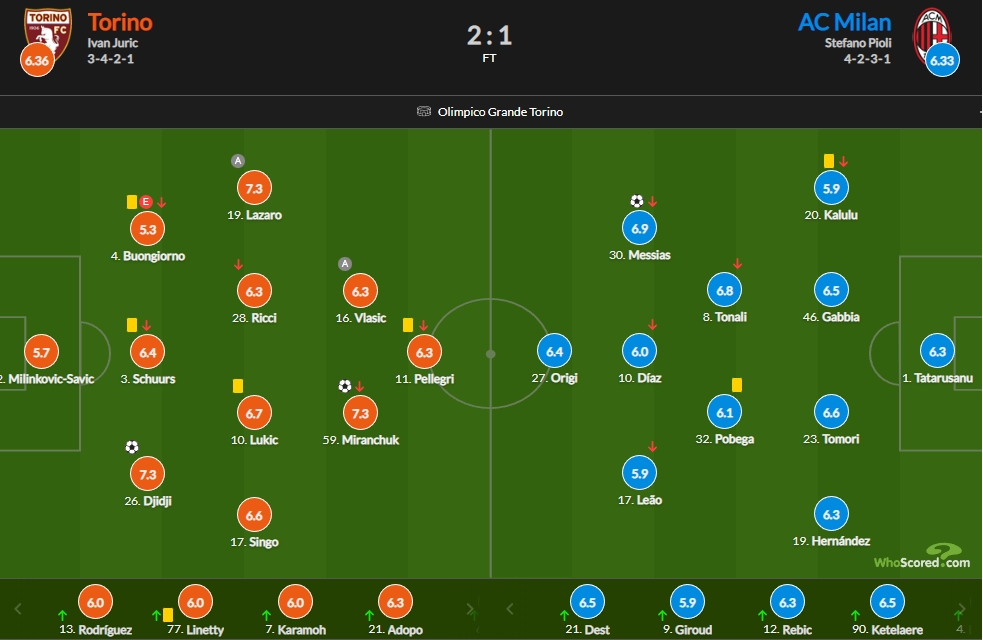Screen dimensions: 983x640
Task: Show next Torino substitutes with right chevron
Action: click(470, 609)
